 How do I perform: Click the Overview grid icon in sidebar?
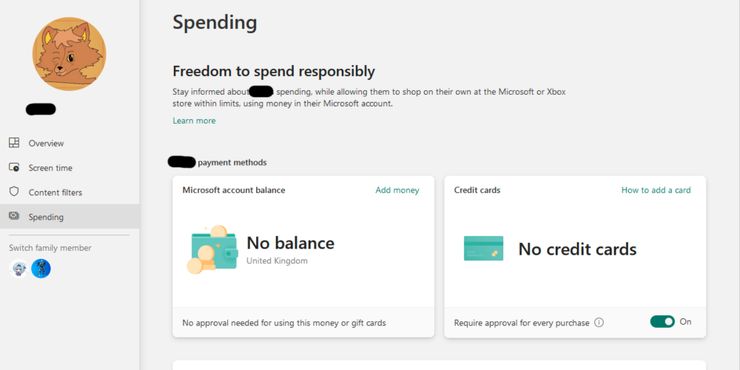14,143
